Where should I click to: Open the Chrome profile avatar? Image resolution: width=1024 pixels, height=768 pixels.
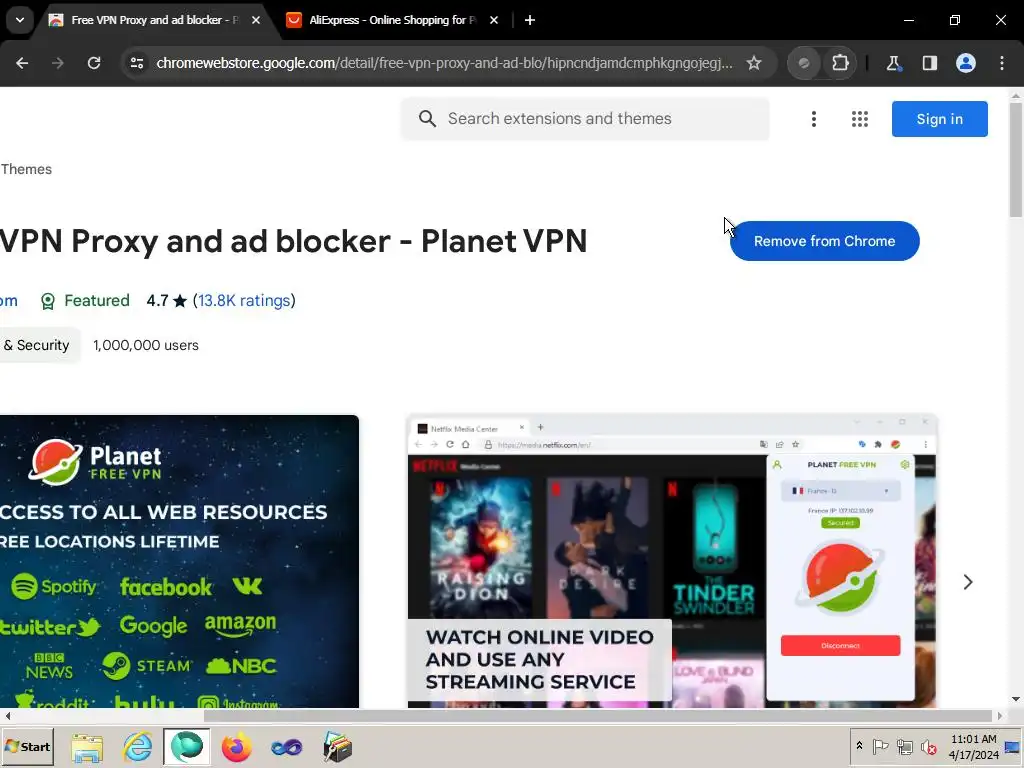click(966, 63)
